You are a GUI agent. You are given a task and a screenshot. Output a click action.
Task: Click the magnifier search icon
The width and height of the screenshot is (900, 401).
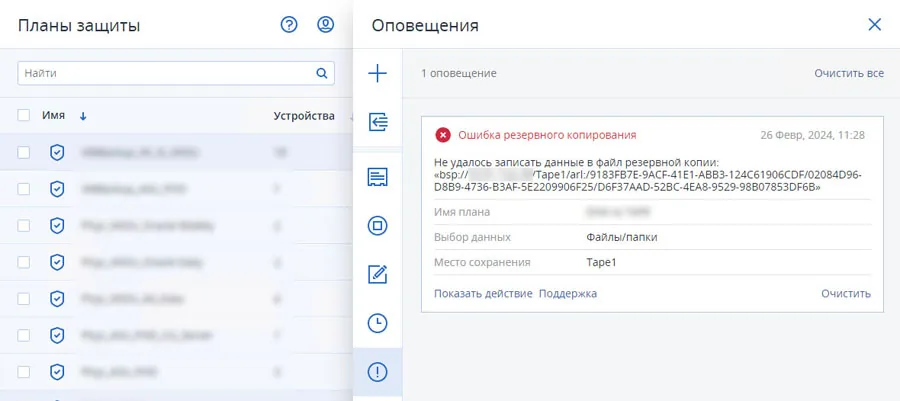point(322,73)
